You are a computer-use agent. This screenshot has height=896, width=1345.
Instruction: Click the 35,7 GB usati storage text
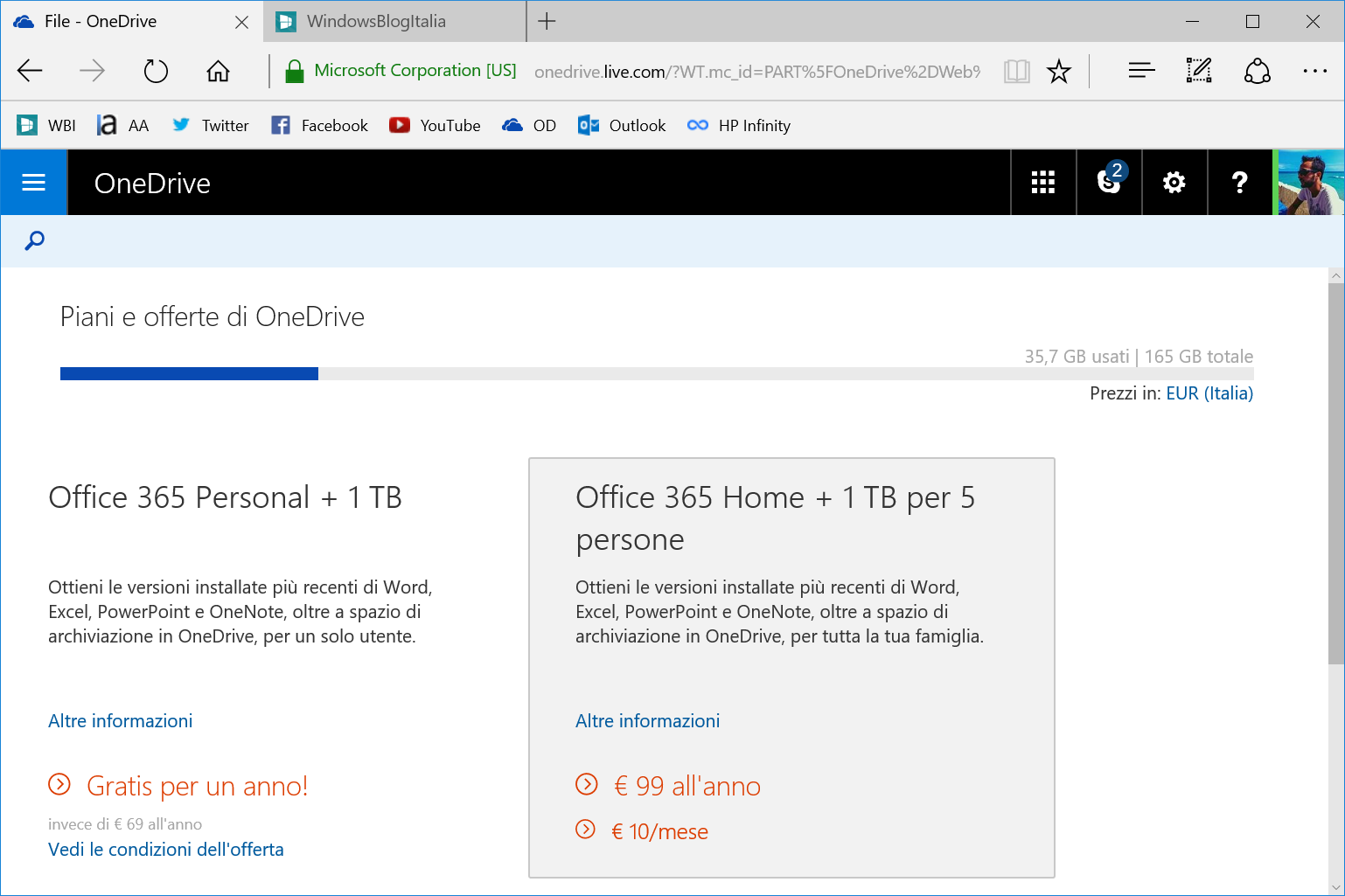point(1077,357)
